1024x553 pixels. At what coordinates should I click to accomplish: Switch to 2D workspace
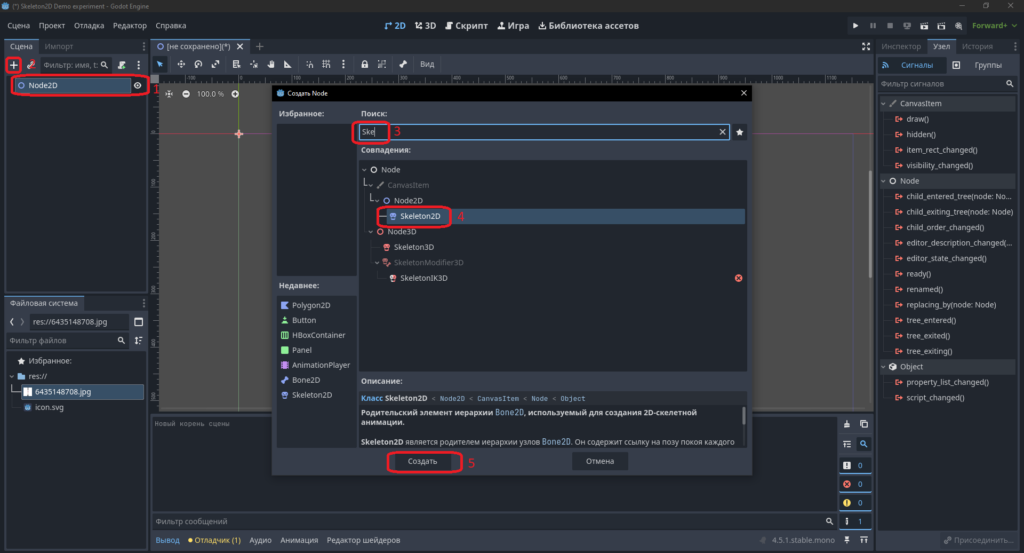395,25
